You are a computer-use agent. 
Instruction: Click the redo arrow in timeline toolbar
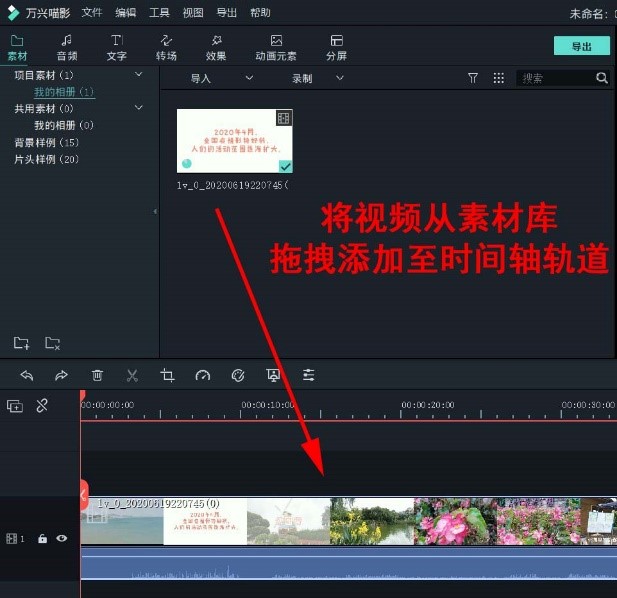click(62, 376)
